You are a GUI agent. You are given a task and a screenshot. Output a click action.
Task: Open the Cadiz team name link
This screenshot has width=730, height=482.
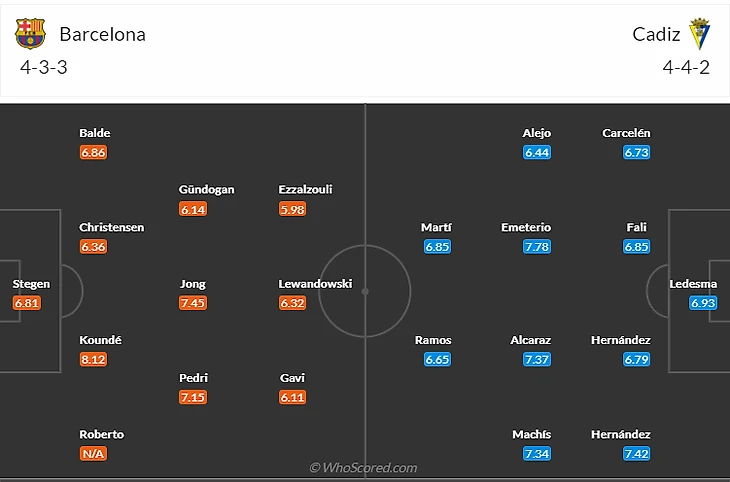pyautogui.click(x=656, y=34)
